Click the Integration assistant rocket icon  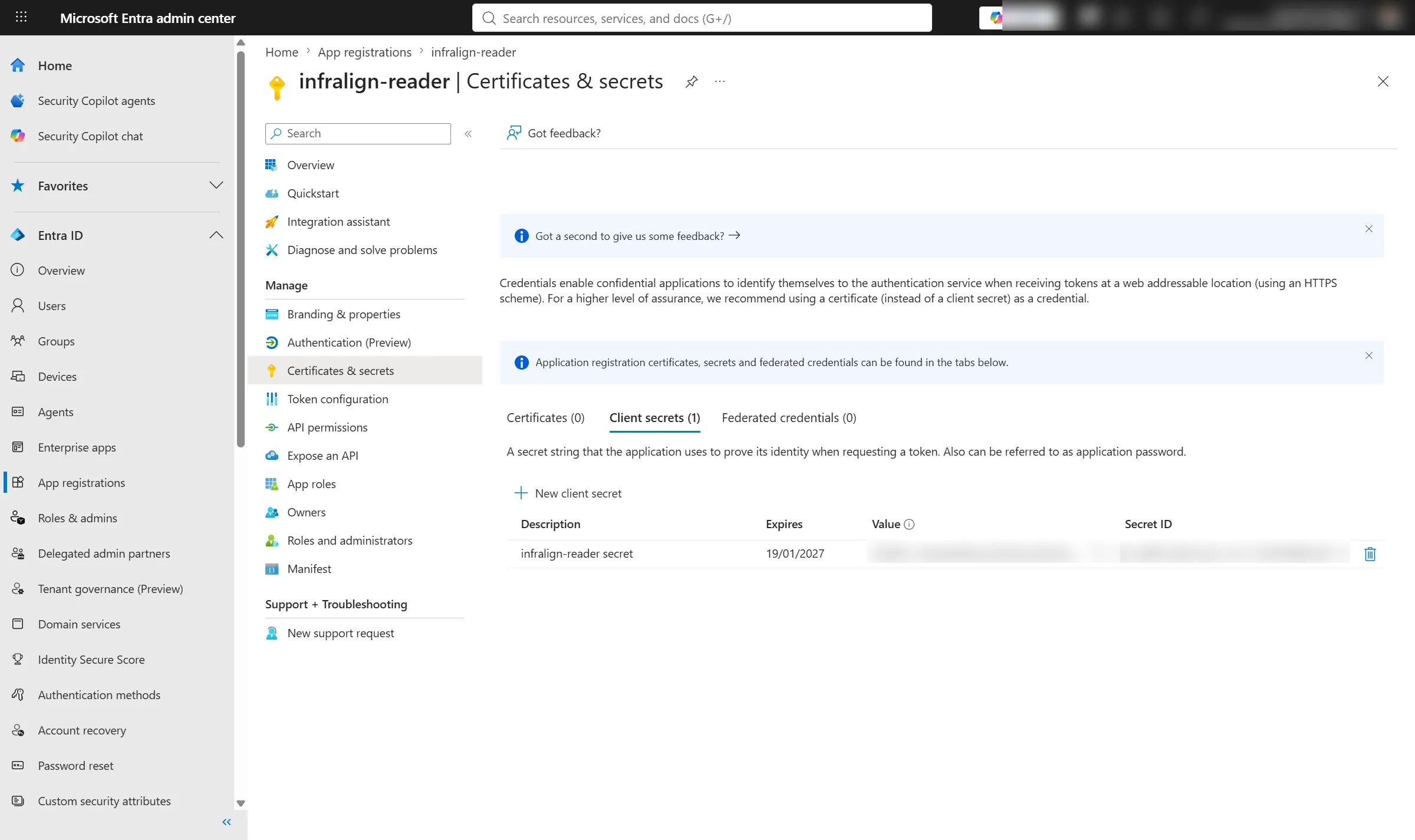(x=272, y=222)
